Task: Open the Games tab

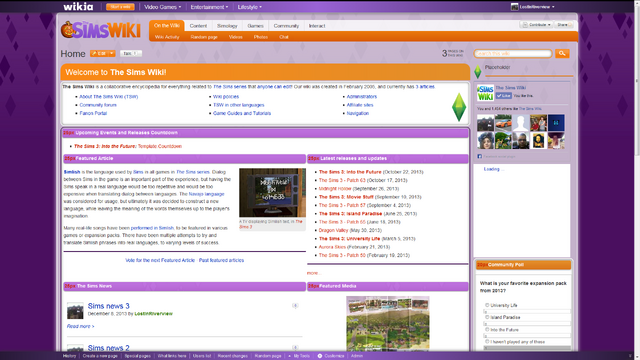Action: pos(256,26)
